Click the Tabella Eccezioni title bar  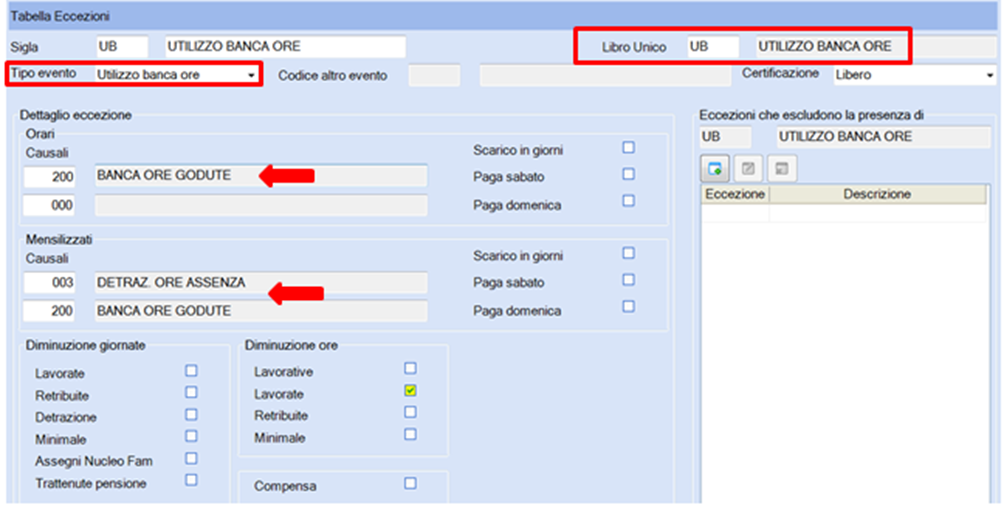pyautogui.click(x=503, y=16)
